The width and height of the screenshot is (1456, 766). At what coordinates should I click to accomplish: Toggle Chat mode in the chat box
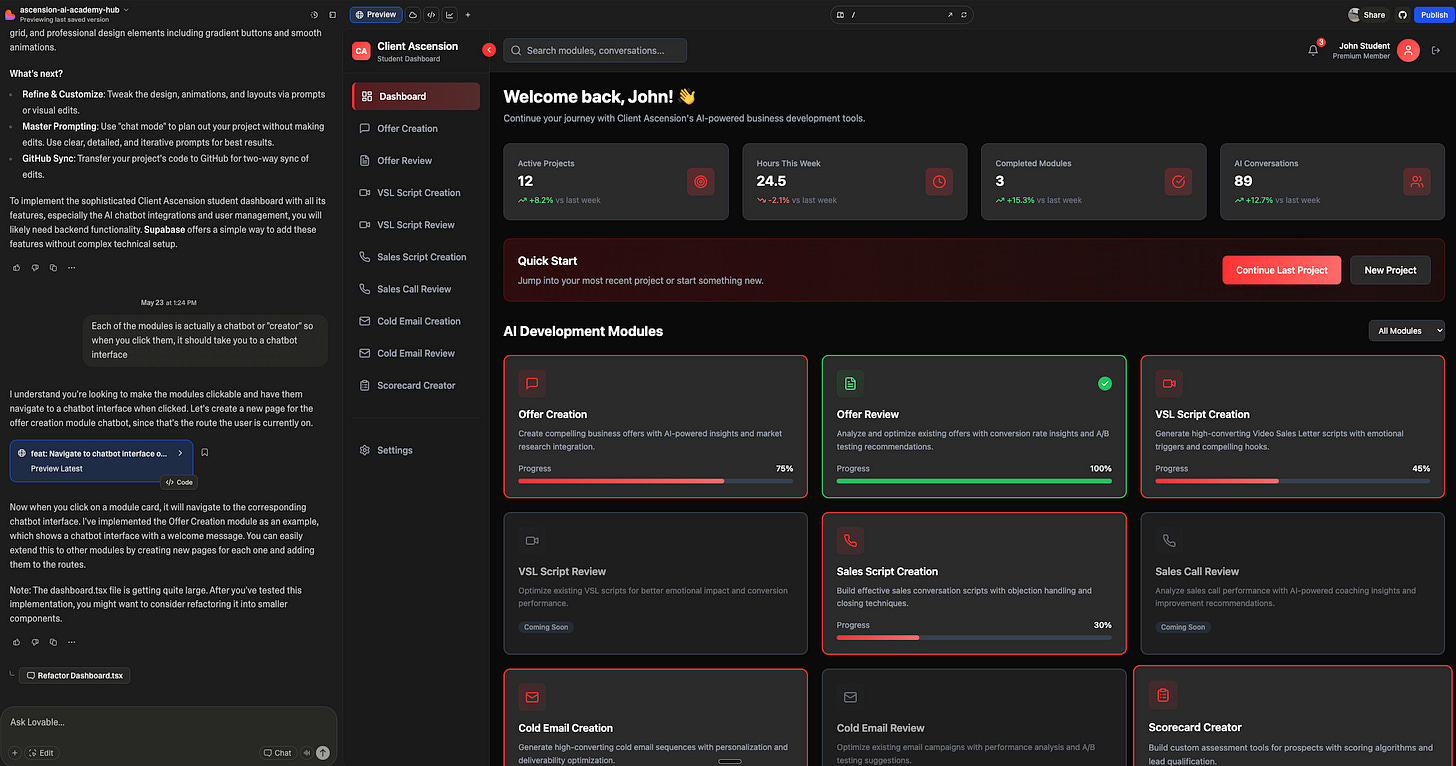278,753
